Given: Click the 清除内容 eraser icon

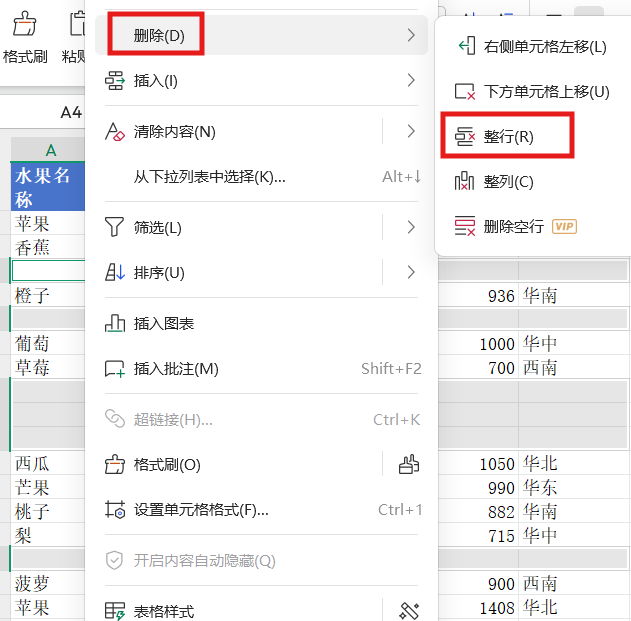Looking at the screenshot, I should [x=115, y=132].
